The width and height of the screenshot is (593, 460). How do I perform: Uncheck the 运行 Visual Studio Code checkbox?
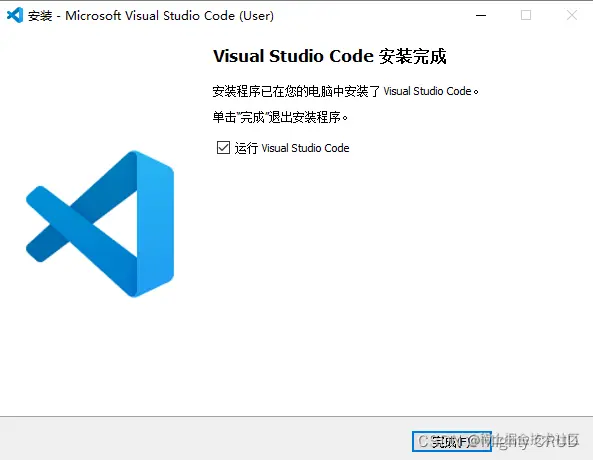click(x=223, y=148)
